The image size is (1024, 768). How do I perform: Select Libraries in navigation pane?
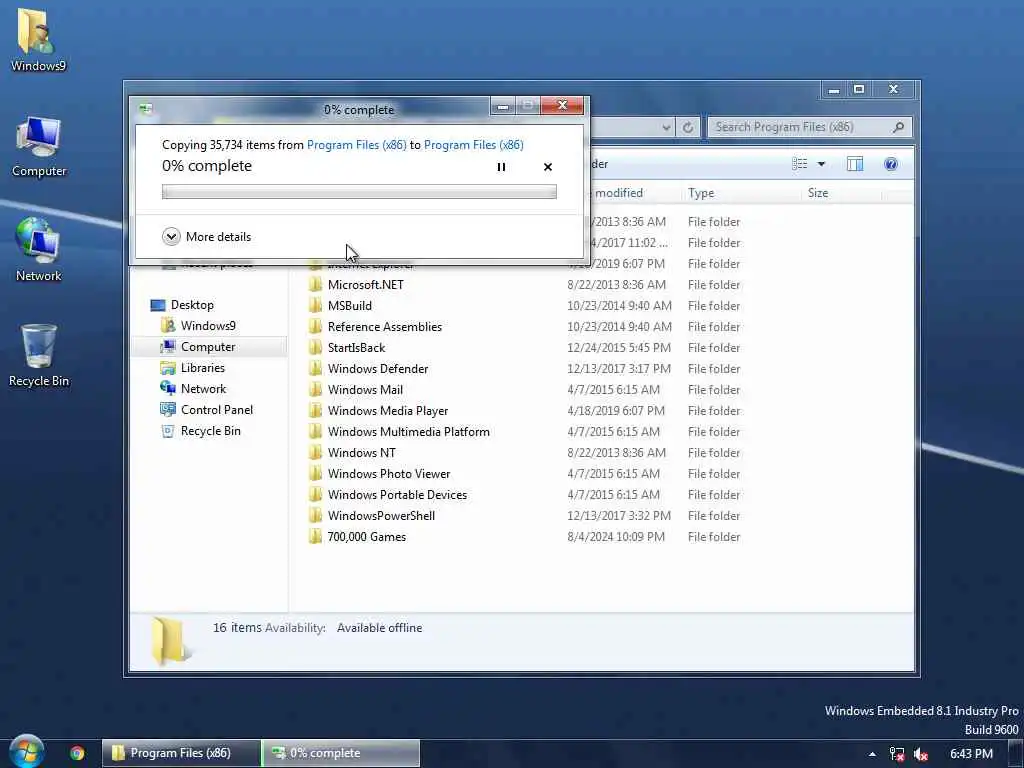[202, 368]
